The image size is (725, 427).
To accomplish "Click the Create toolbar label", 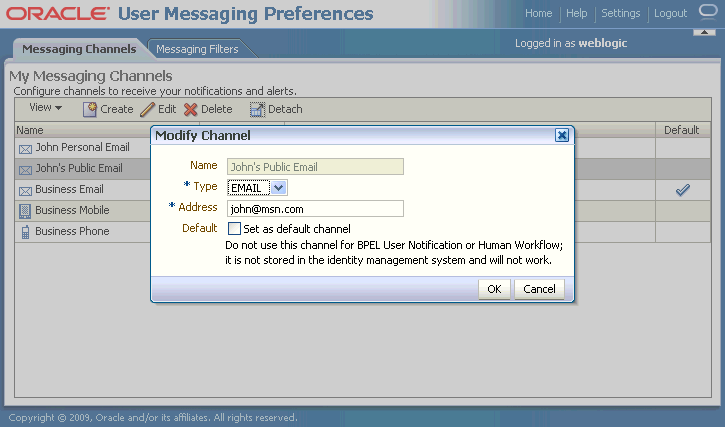I will [x=117, y=109].
